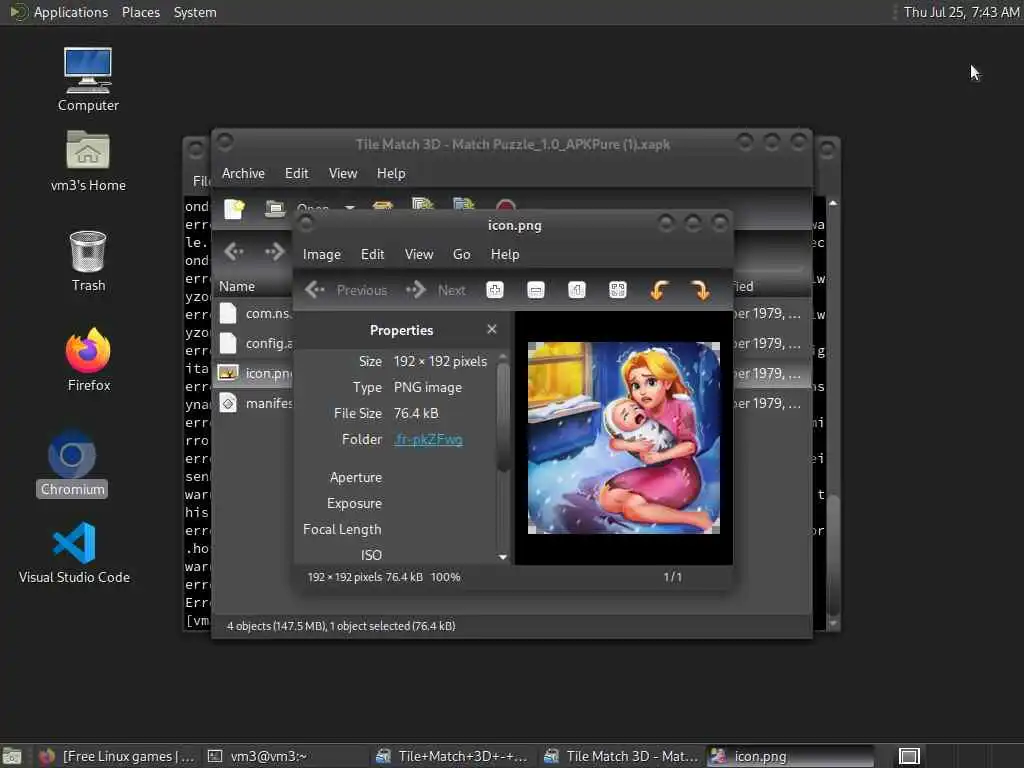Image resolution: width=1024 pixels, height=768 pixels.
Task: Switch to Tile+Match+3D taskbar window
Action: [453, 756]
